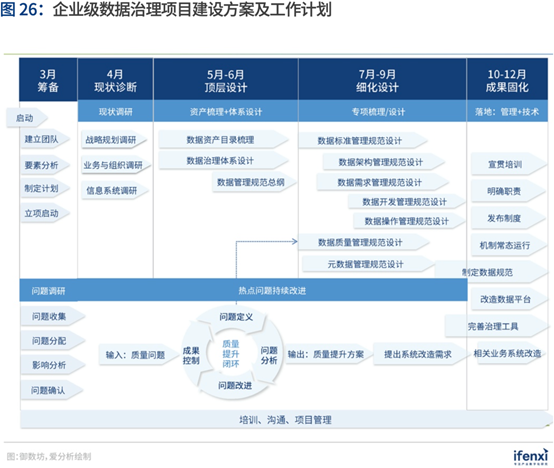Click the 质量提升闭环 center text

point(231,354)
